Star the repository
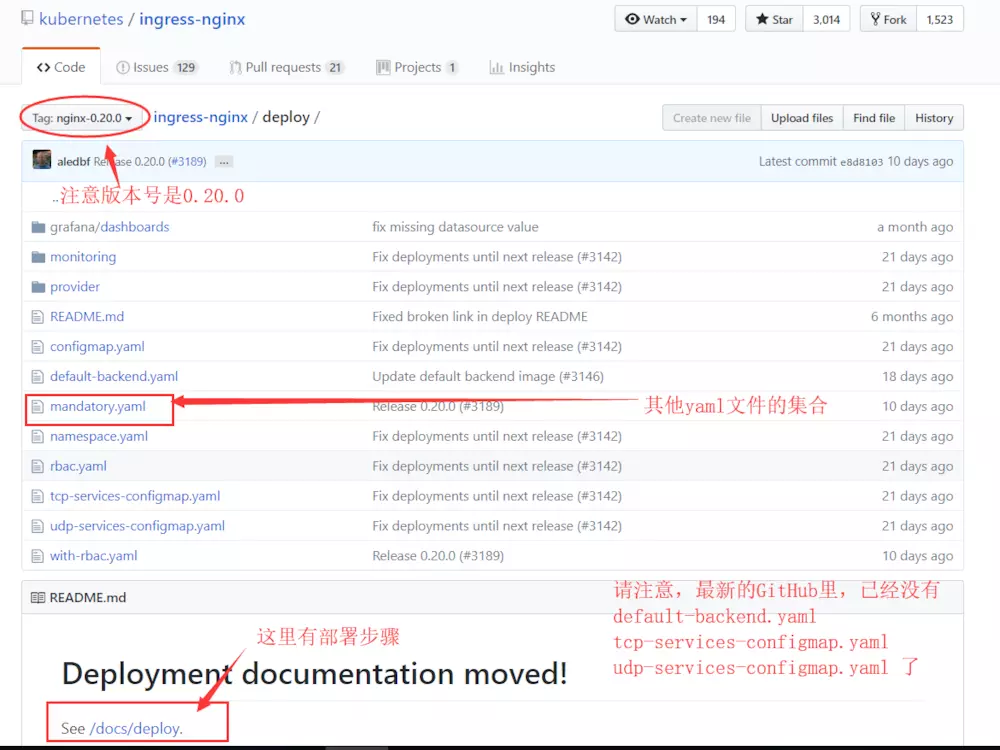 pyautogui.click(x=774, y=19)
